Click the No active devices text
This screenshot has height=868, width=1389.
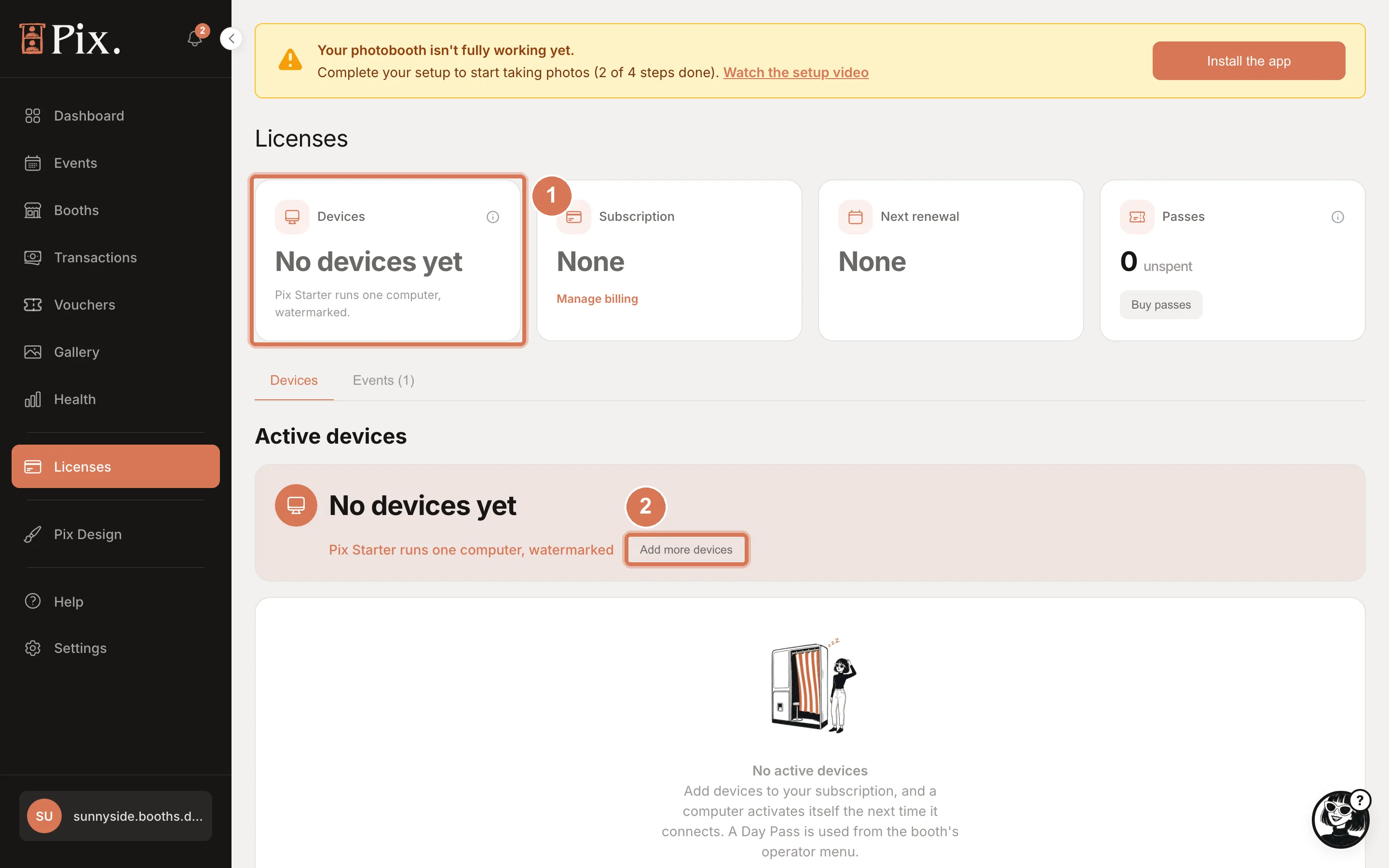click(x=810, y=771)
